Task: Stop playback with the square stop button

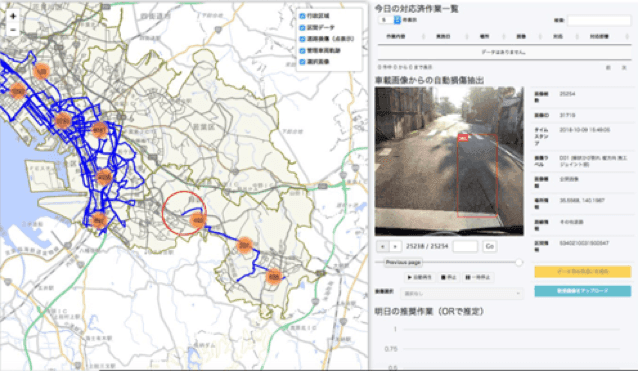Action: click(x=448, y=277)
